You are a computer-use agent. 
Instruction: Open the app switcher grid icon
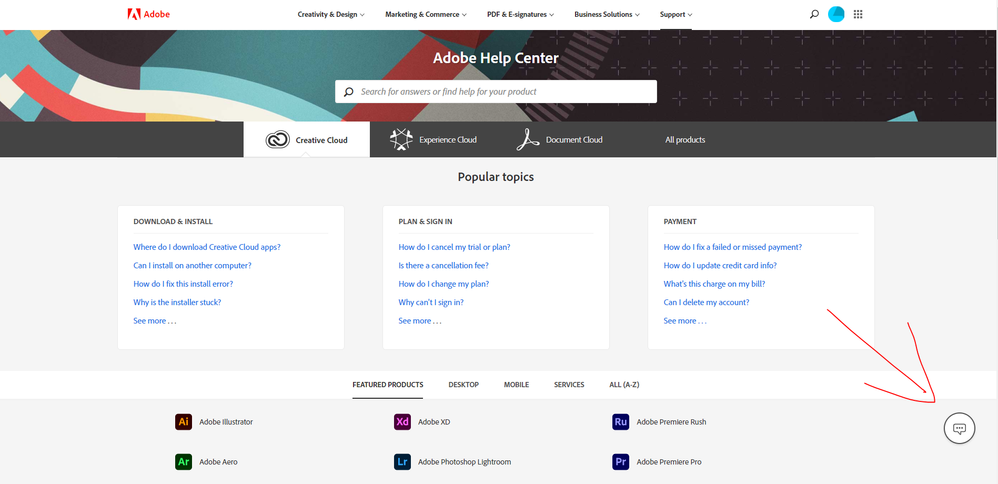coord(858,14)
